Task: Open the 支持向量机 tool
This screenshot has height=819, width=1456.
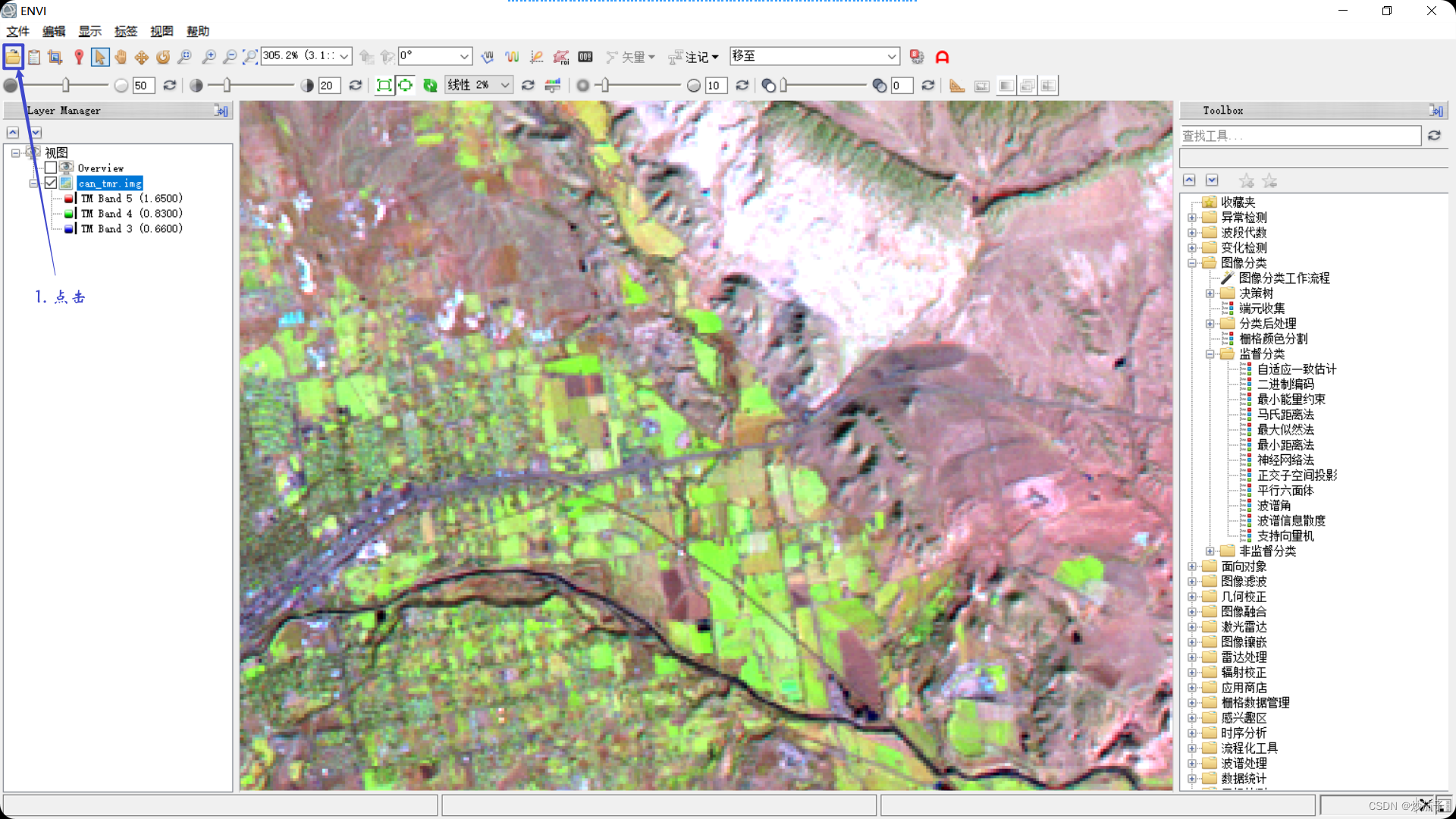Action: [1285, 536]
